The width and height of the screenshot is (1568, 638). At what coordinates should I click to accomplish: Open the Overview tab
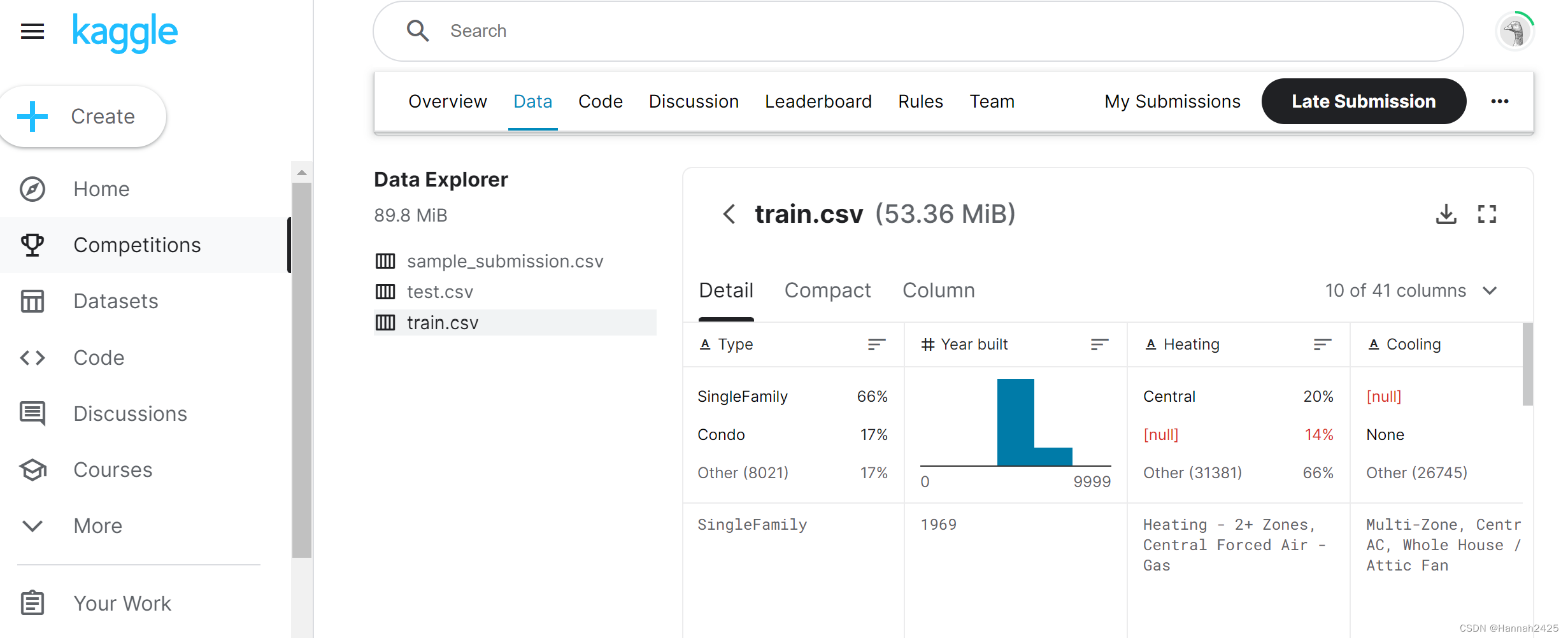[448, 101]
